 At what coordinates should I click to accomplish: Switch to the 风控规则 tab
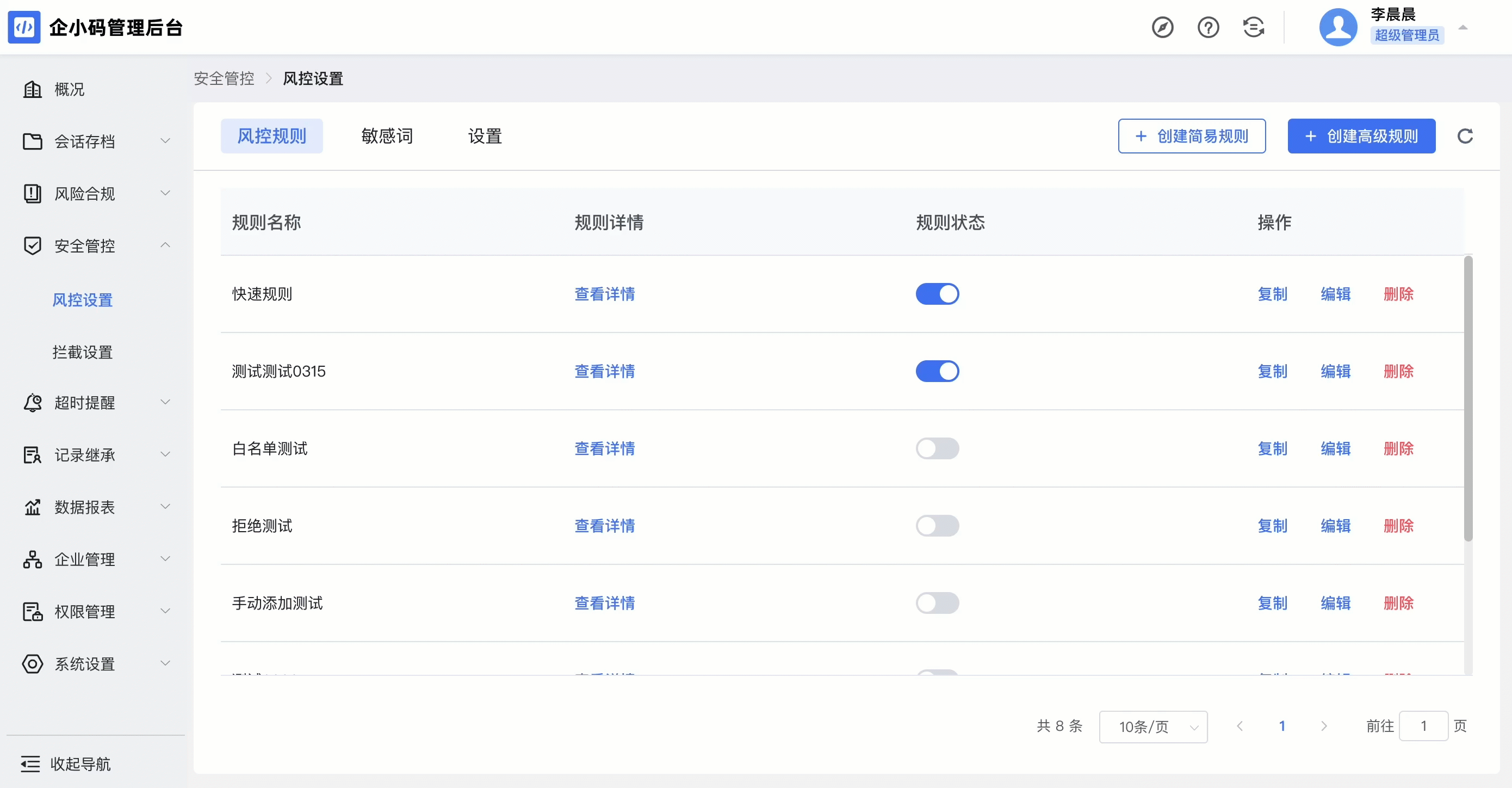272,136
